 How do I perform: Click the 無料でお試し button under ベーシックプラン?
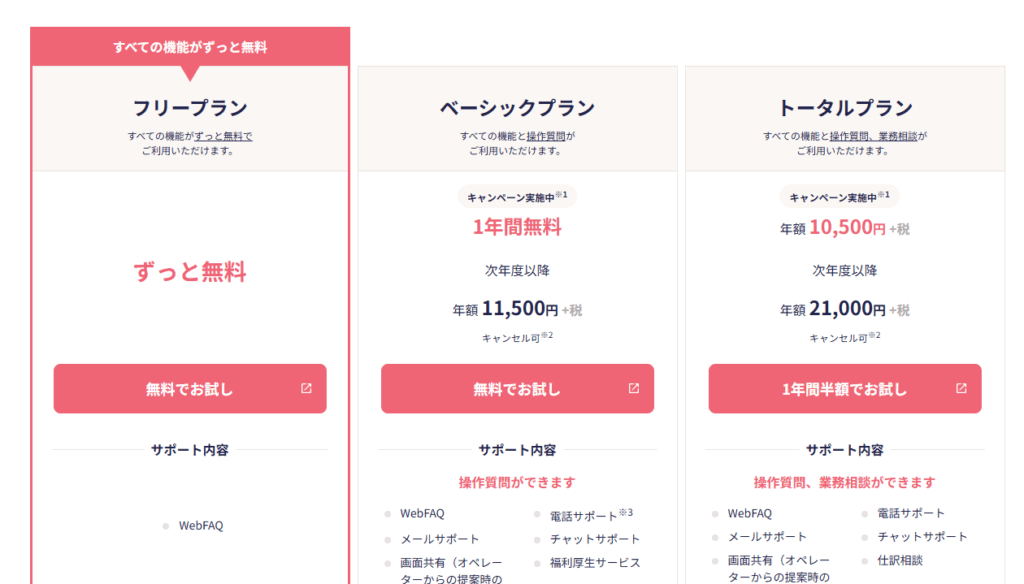[517, 389]
